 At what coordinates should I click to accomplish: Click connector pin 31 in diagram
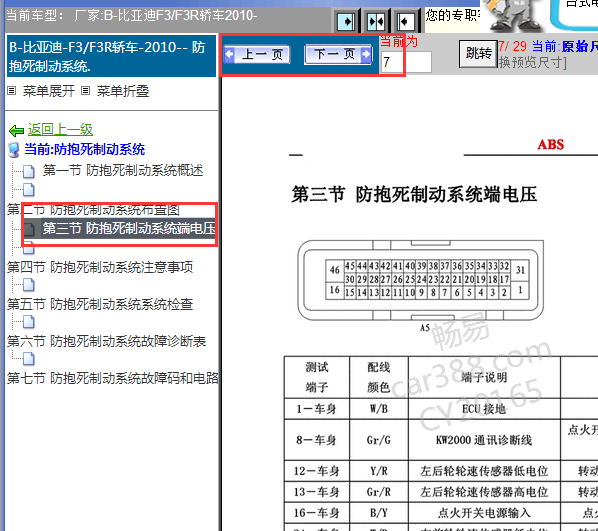point(520,270)
